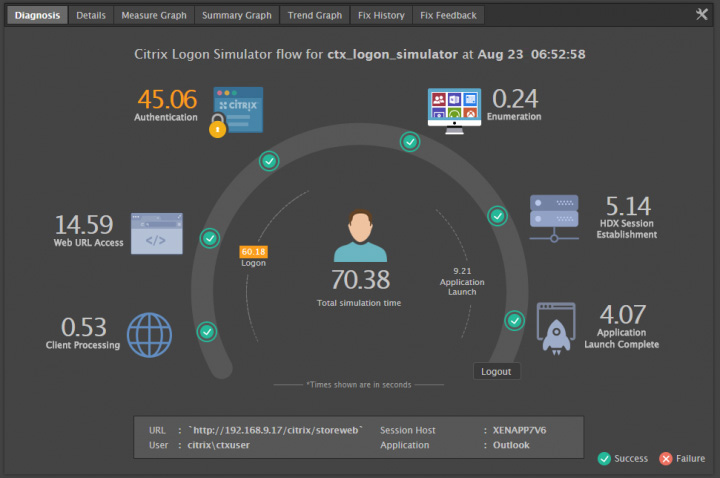Click the 45.06 Authentication time value

click(167, 99)
